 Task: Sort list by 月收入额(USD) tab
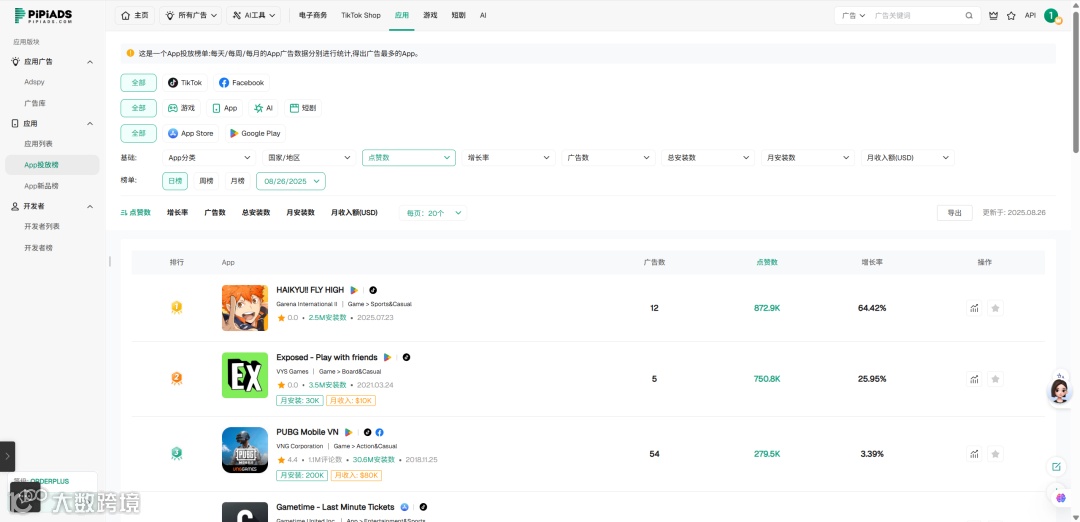pyautogui.click(x=354, y=213)
